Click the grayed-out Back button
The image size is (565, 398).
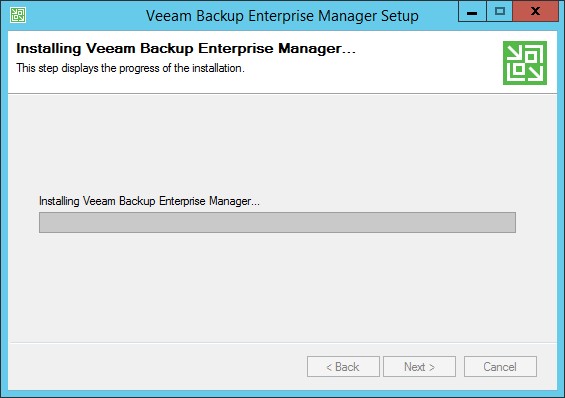coord(343,367)
